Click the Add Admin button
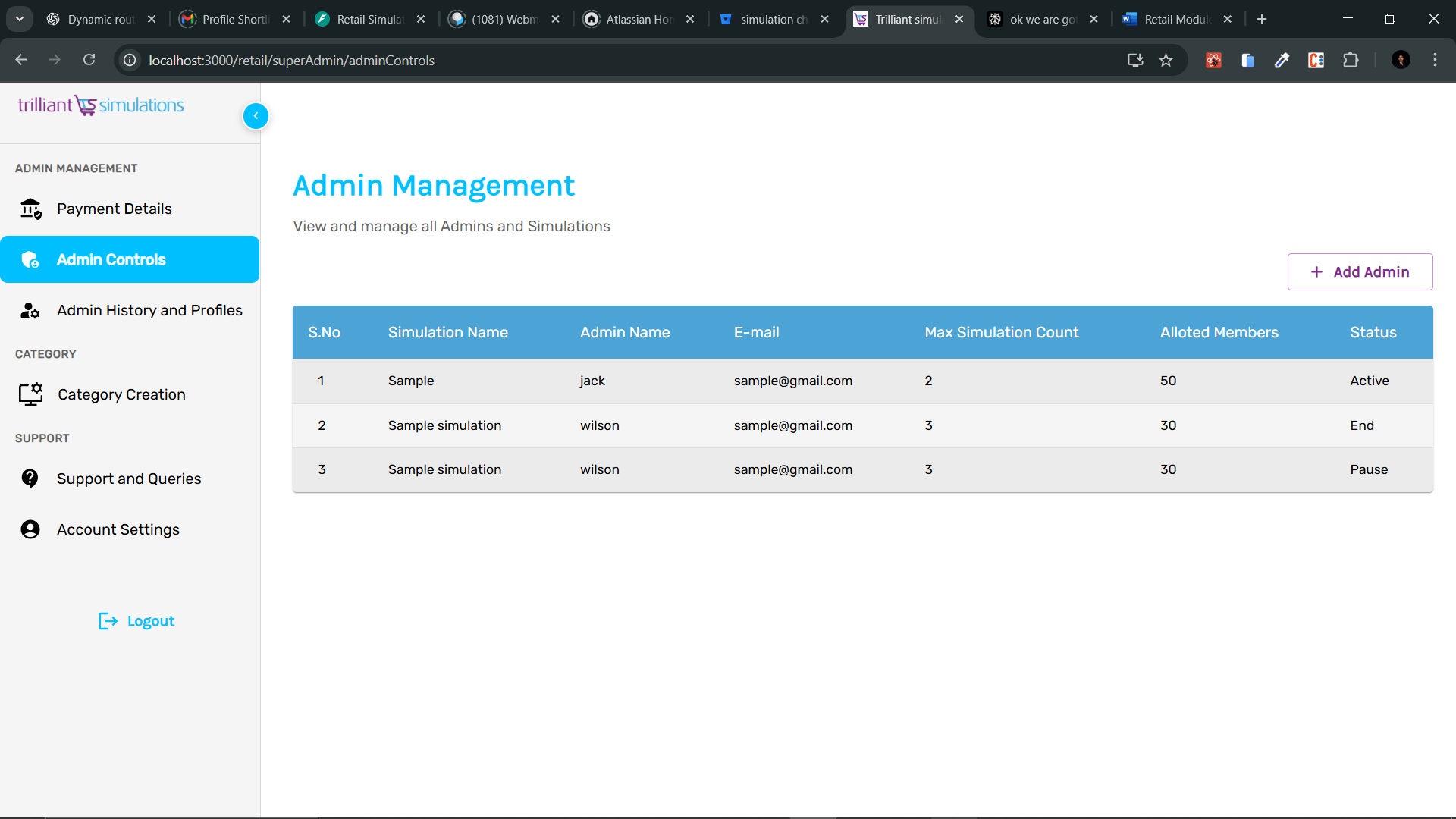This screenshot has height=819, width=1456. pyautogui.click(x=1360, y=271)
